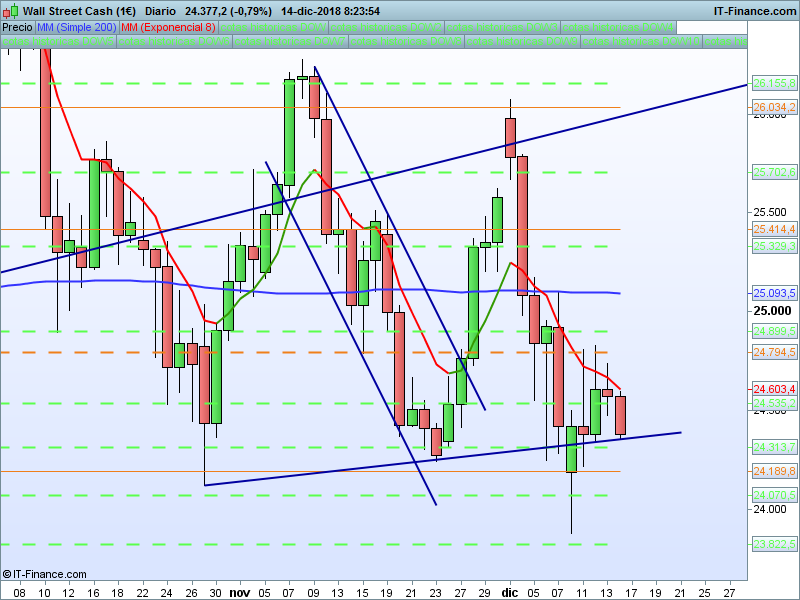Click the candlestick chart icon beside Wall Street Cash
The height and width of the screenshot is (600, 800).
(x=10, y=11)
